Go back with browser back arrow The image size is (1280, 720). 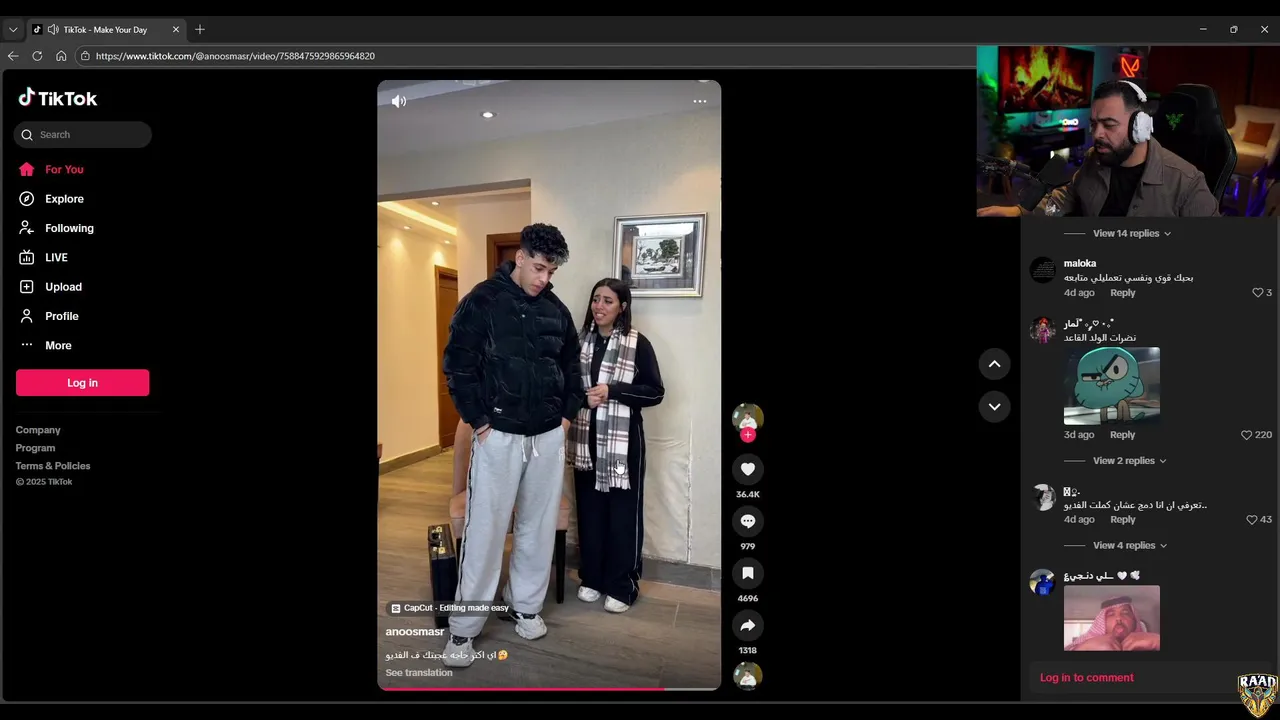pyautogui.click(x=13, y=56)
